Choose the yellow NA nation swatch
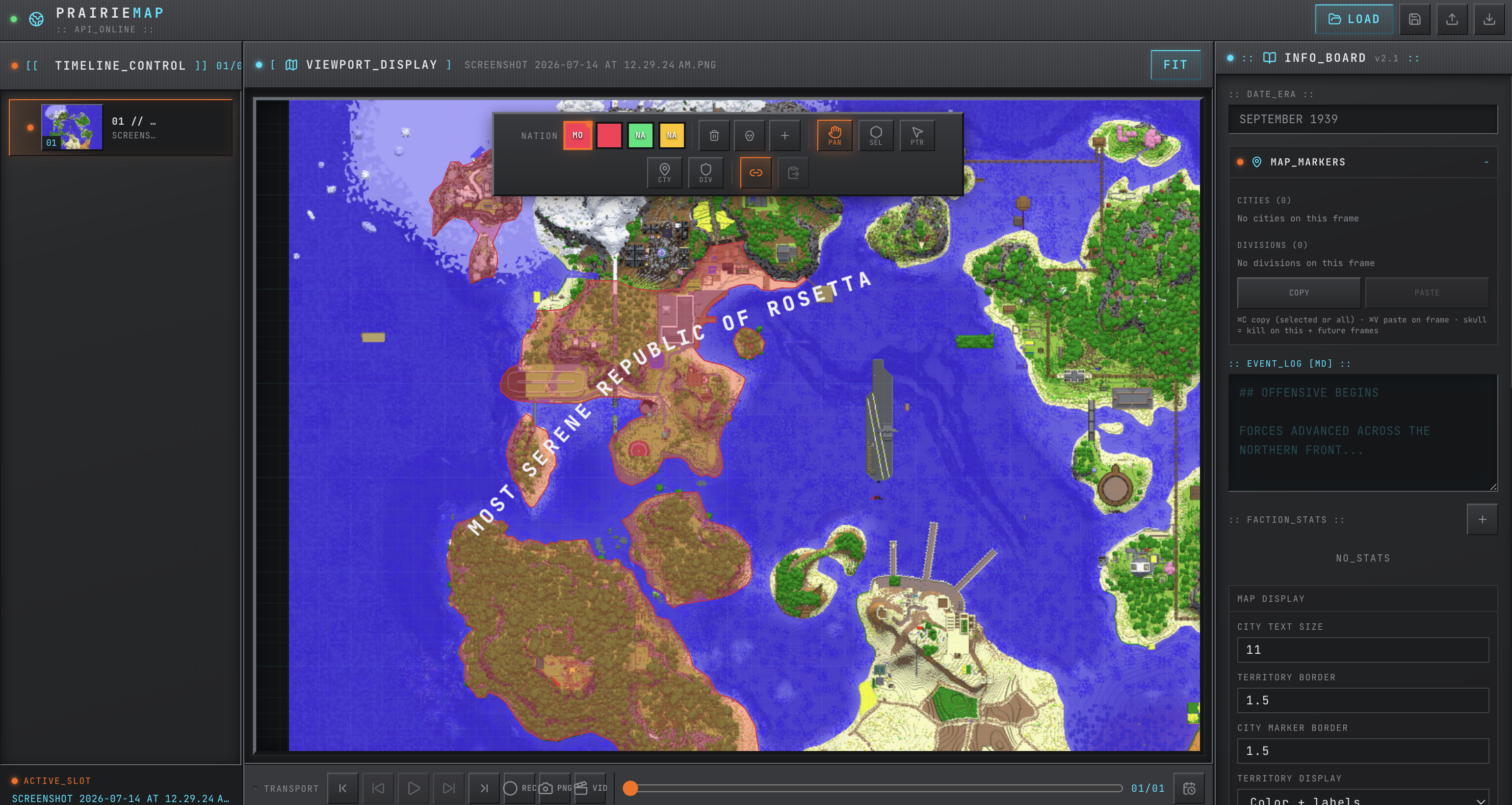1512x805 pixels. click(x=672, y=135)
